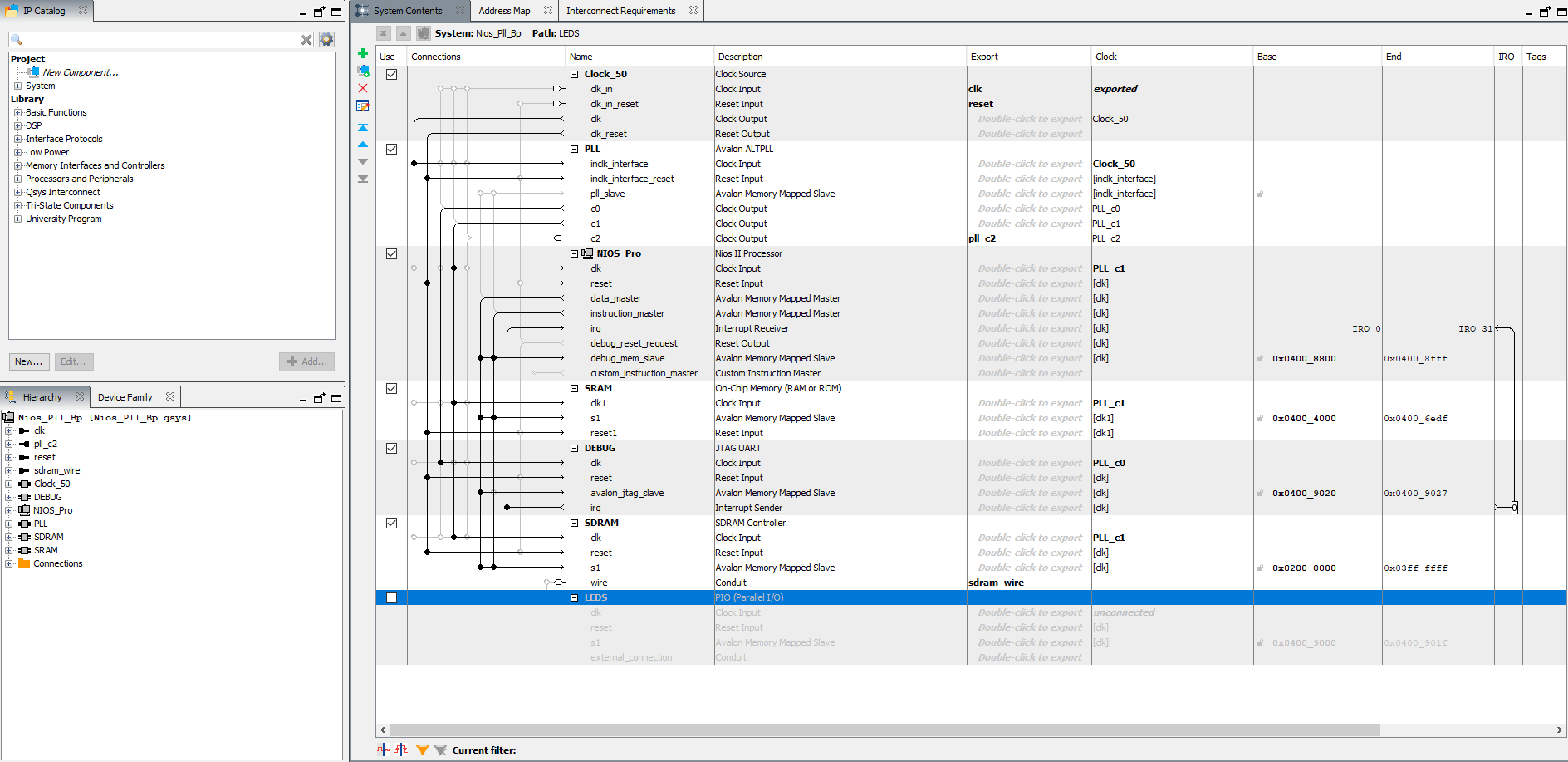1568x762 pixels.
Task: Open component editor with edit icon
Action: (363, 106)
